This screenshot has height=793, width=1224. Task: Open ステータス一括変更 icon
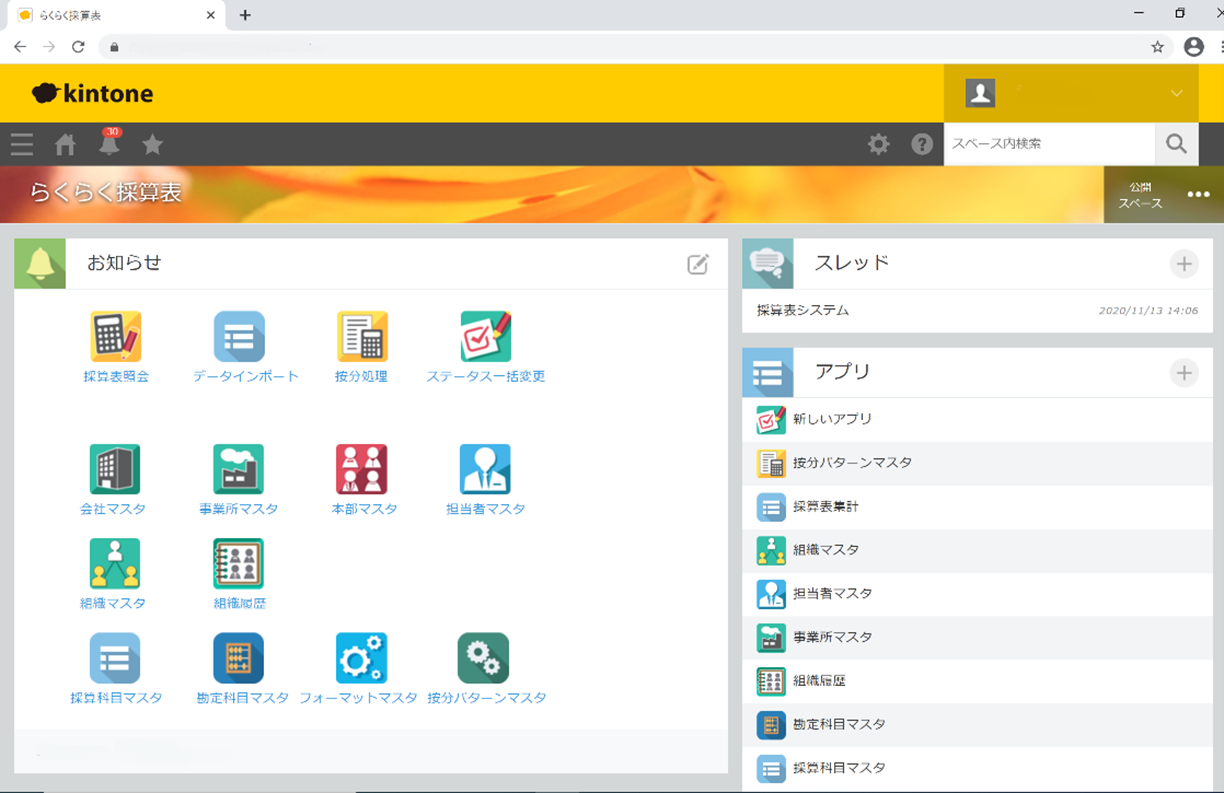485,337
